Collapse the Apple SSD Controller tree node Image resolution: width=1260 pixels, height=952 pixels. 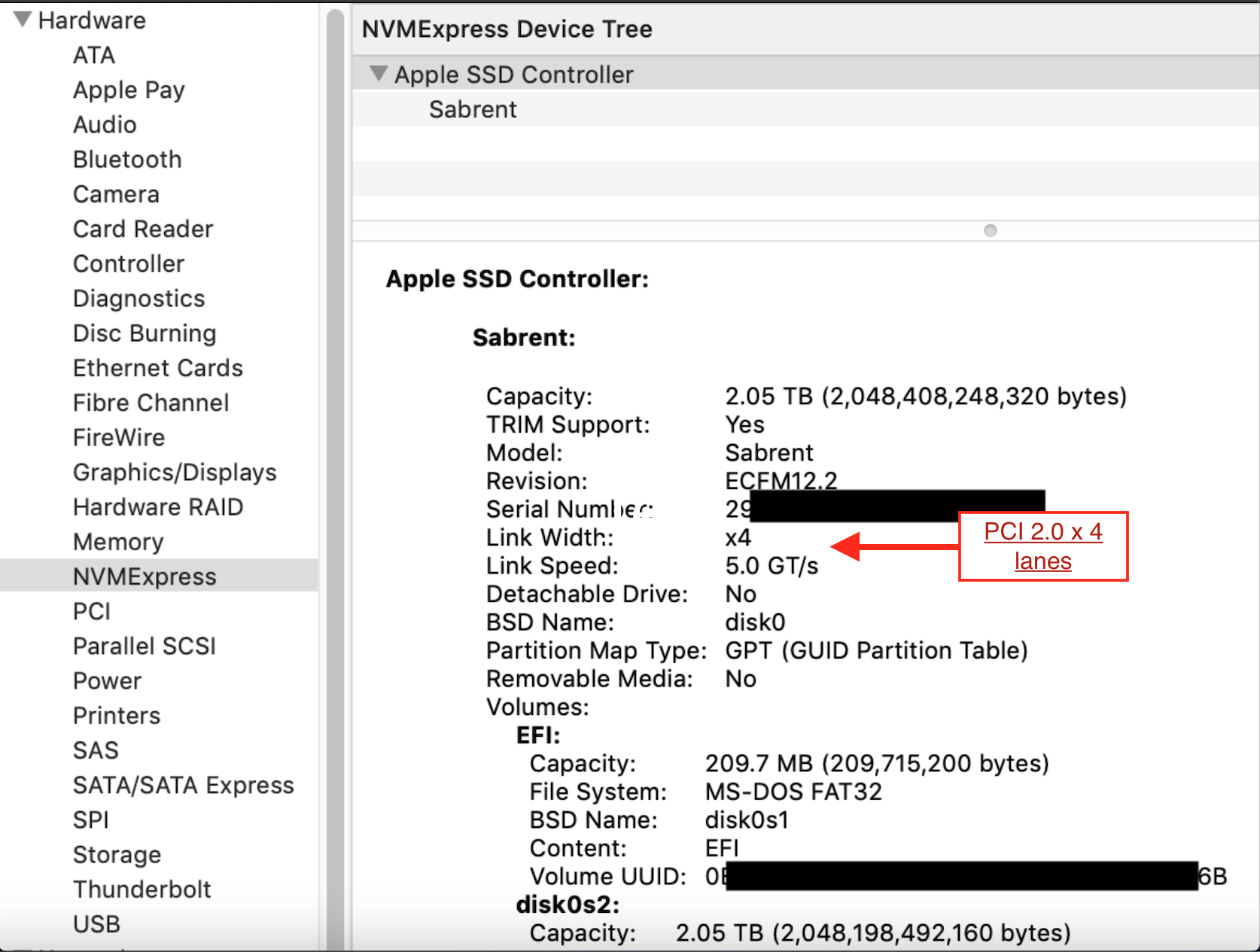379,74
